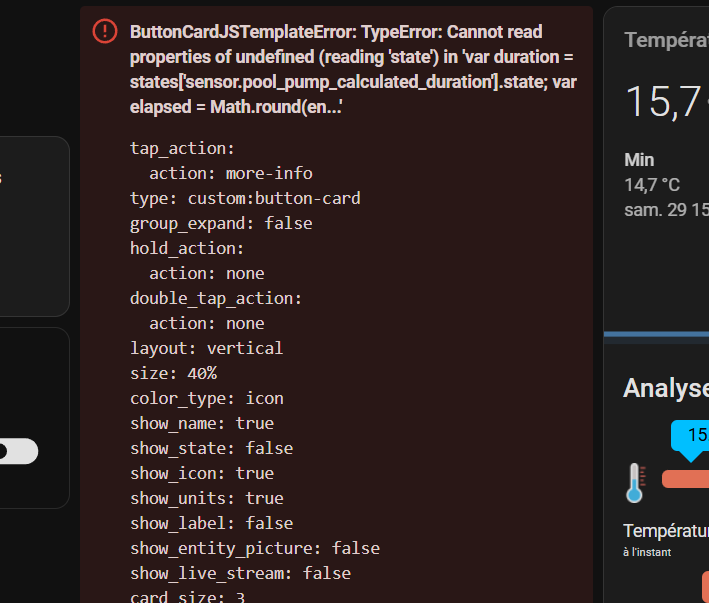Click the 'show_state: false' config line
Screen dimensions: 709x603
coord(212,448)
